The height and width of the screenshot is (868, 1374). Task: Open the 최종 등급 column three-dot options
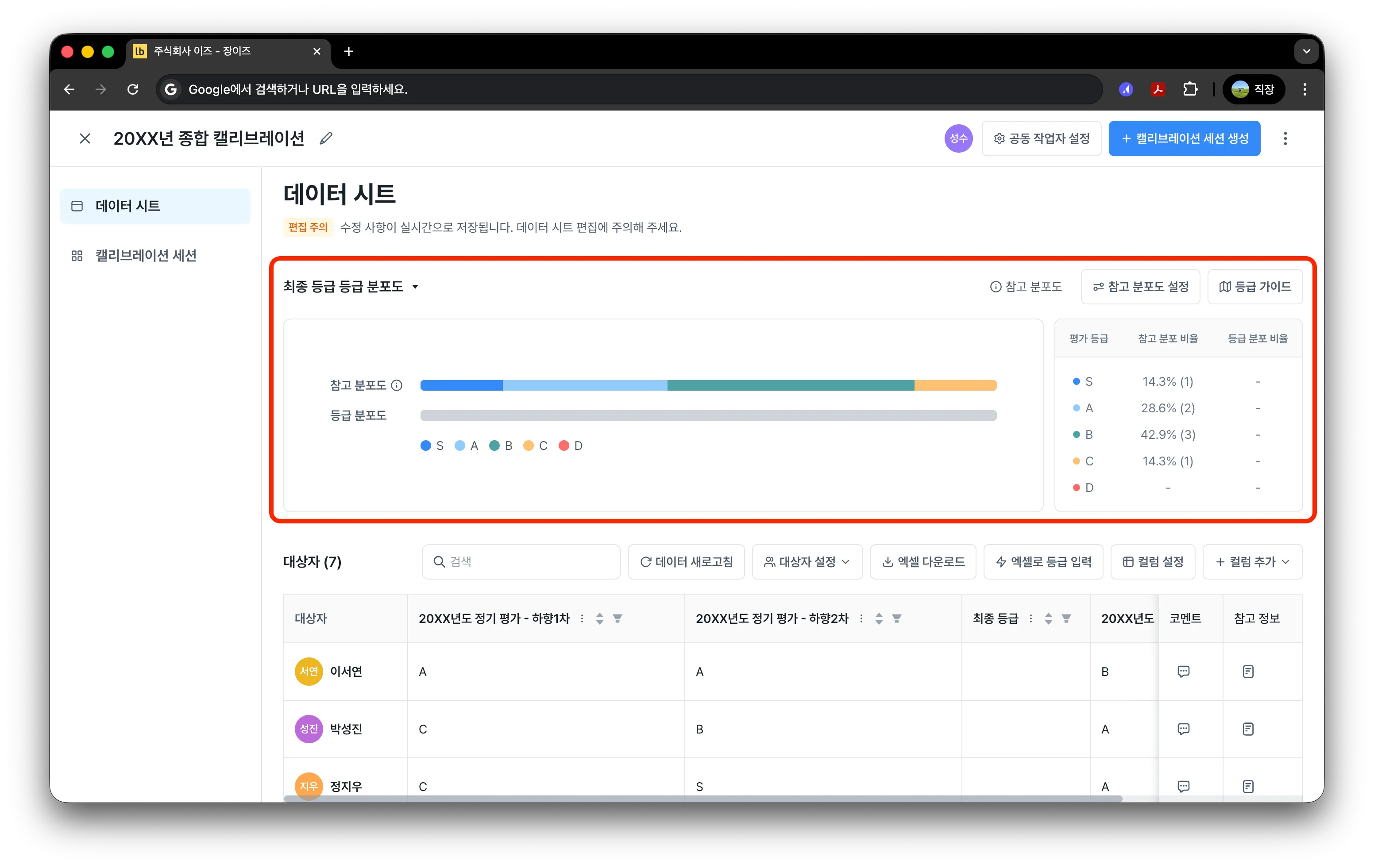(x=1030, y=618)
